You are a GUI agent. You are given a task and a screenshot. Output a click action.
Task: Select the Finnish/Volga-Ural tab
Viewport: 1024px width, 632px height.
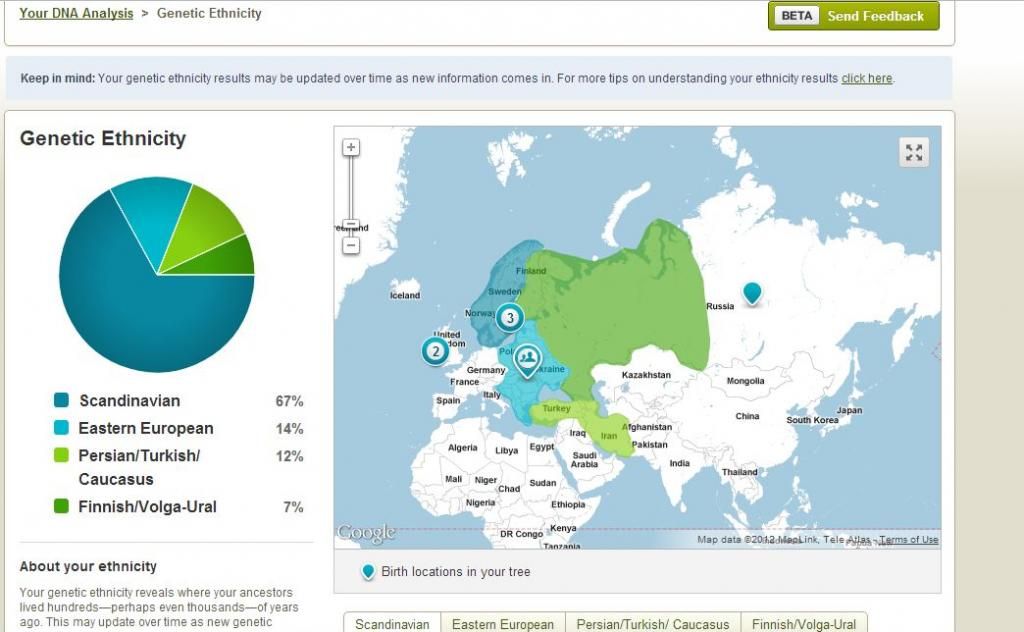click(x=804, y=624)
